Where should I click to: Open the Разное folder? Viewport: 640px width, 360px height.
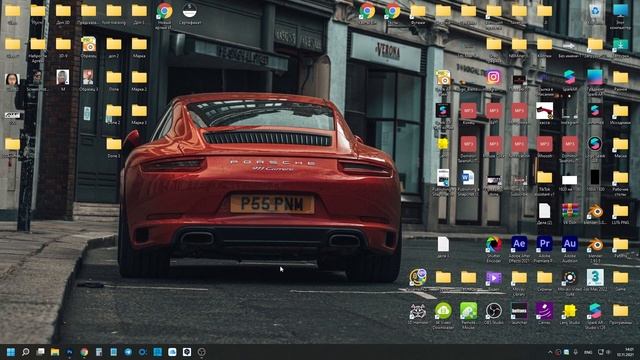pos(620,77)
